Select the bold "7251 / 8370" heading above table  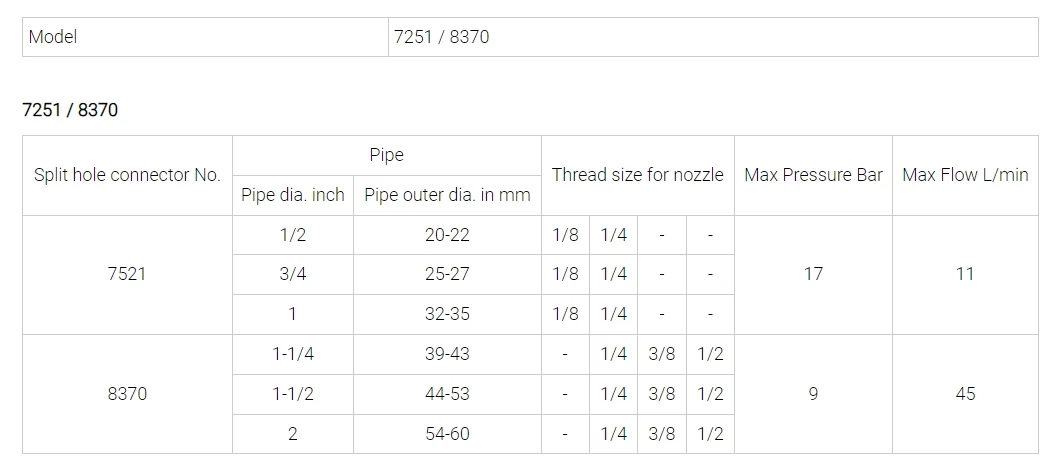click(x=70, y=110)
